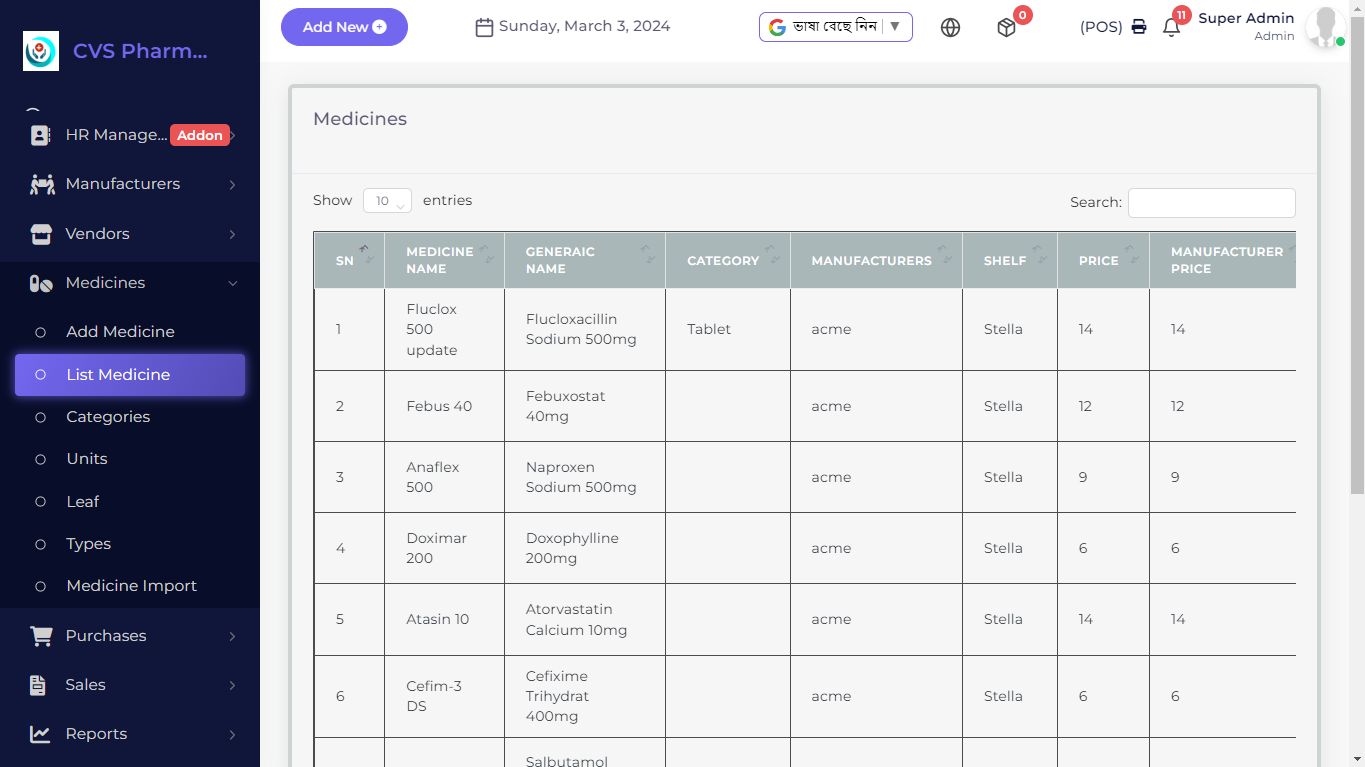Image resolution: width=1365 pixels, height=767 pixels.
Task: Open the Google translate language dropdown
Action: coord(835,27)
